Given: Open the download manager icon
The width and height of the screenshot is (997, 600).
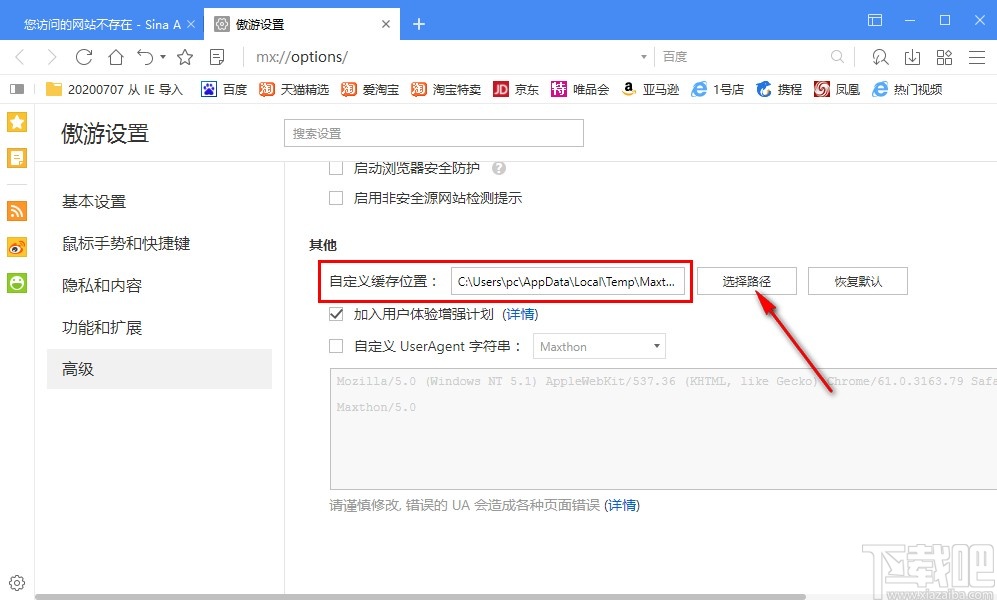Looking at the screenshot, I should tap(912, 57).
